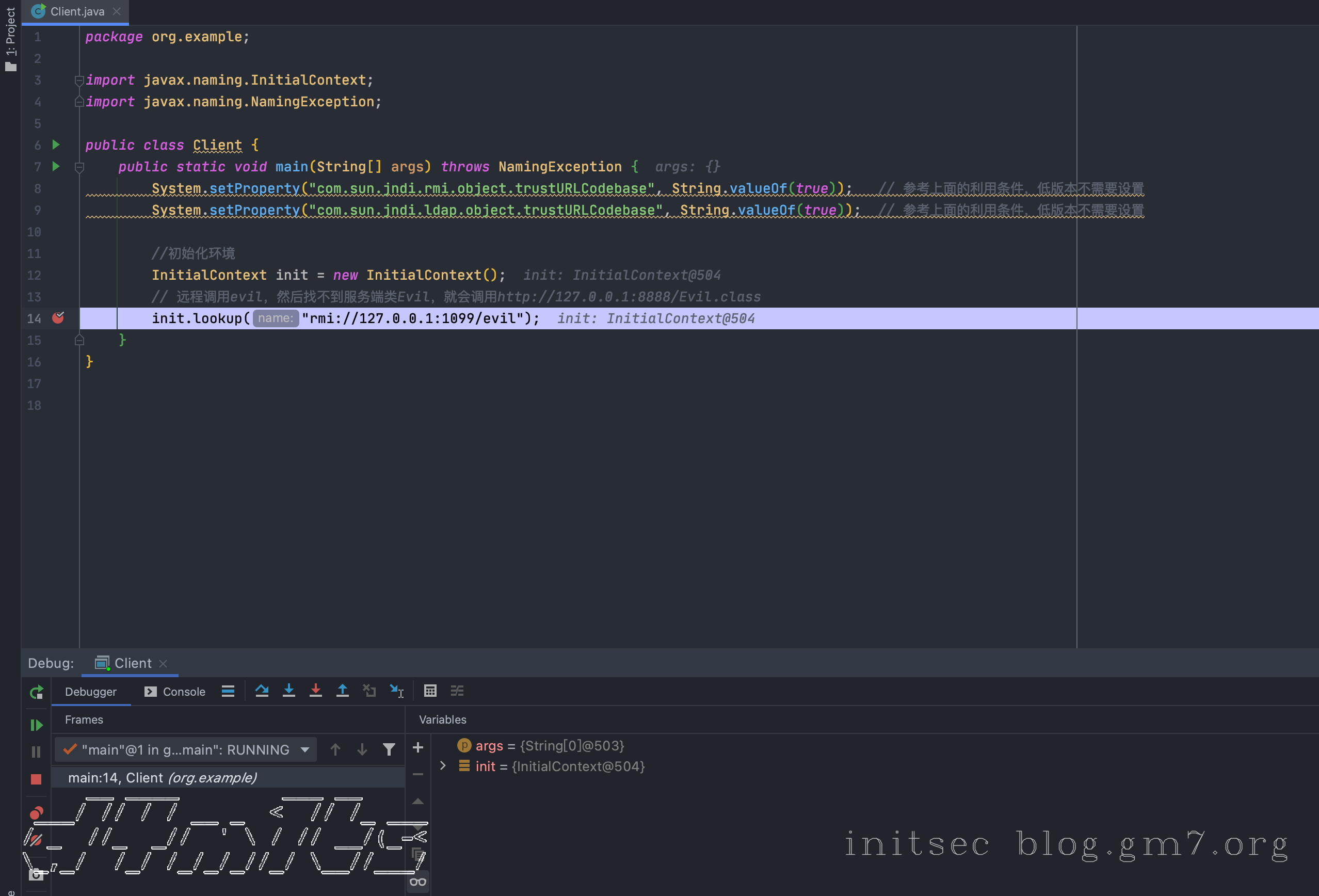This screenshot has height=896, width=1319.
Task: Click green Resume Program button
Action: (36, 725)
